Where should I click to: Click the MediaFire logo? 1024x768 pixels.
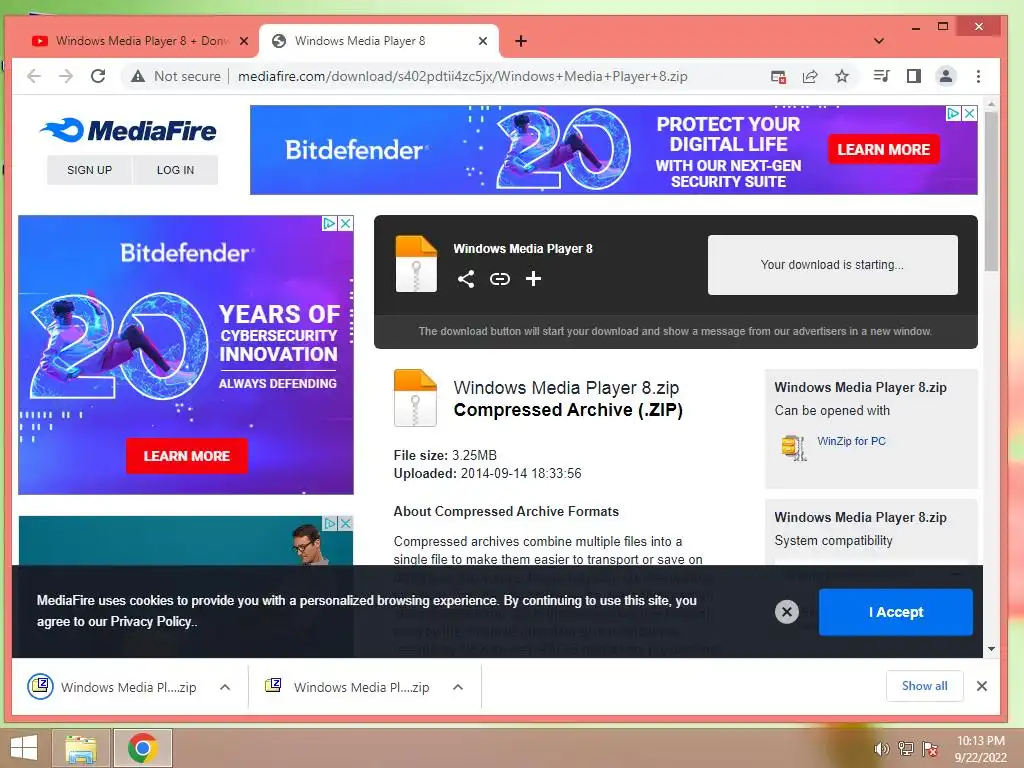tap(128, 130)
